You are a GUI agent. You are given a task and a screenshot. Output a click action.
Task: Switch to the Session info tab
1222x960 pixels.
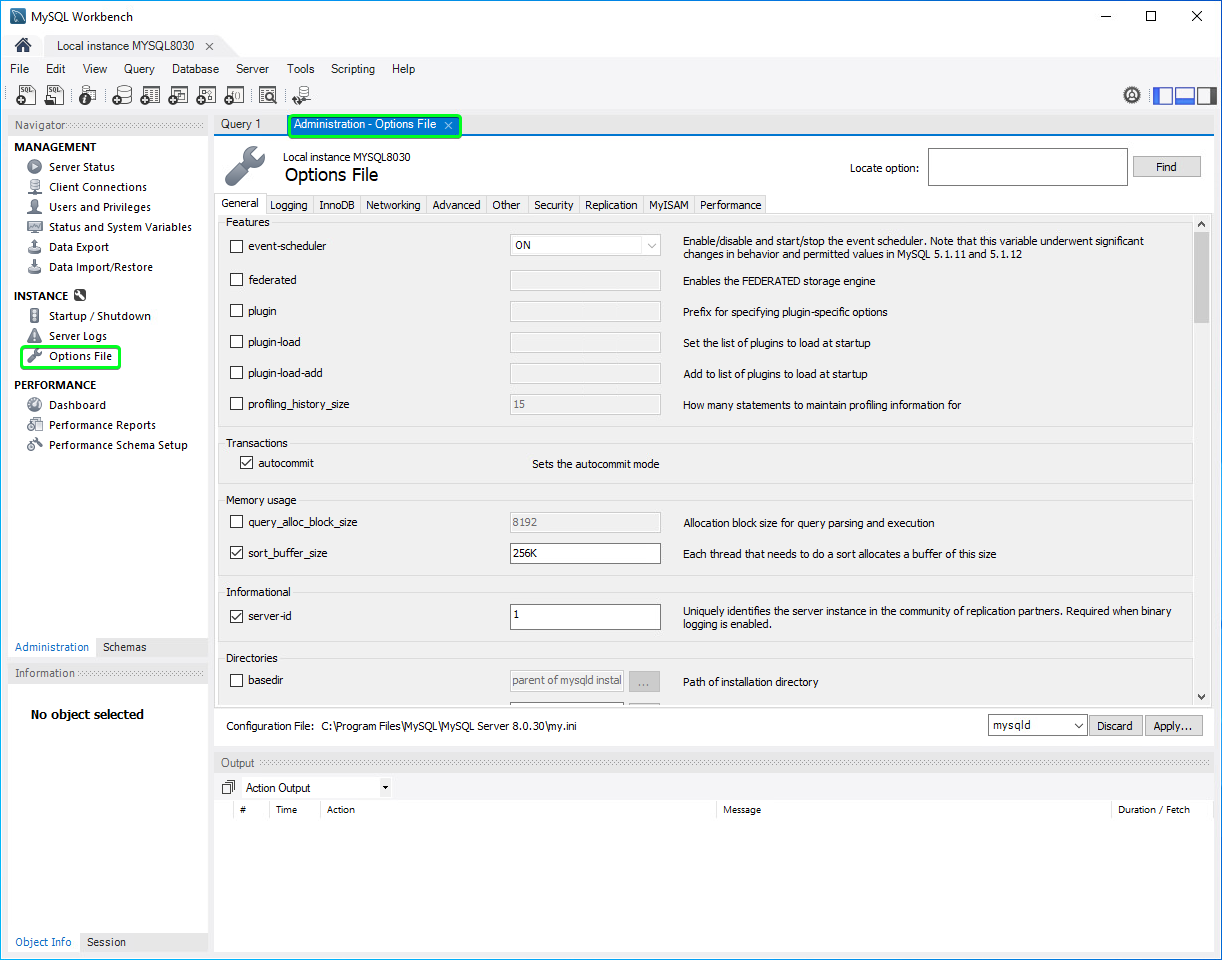pyautogui.click(x=106, y=942)
